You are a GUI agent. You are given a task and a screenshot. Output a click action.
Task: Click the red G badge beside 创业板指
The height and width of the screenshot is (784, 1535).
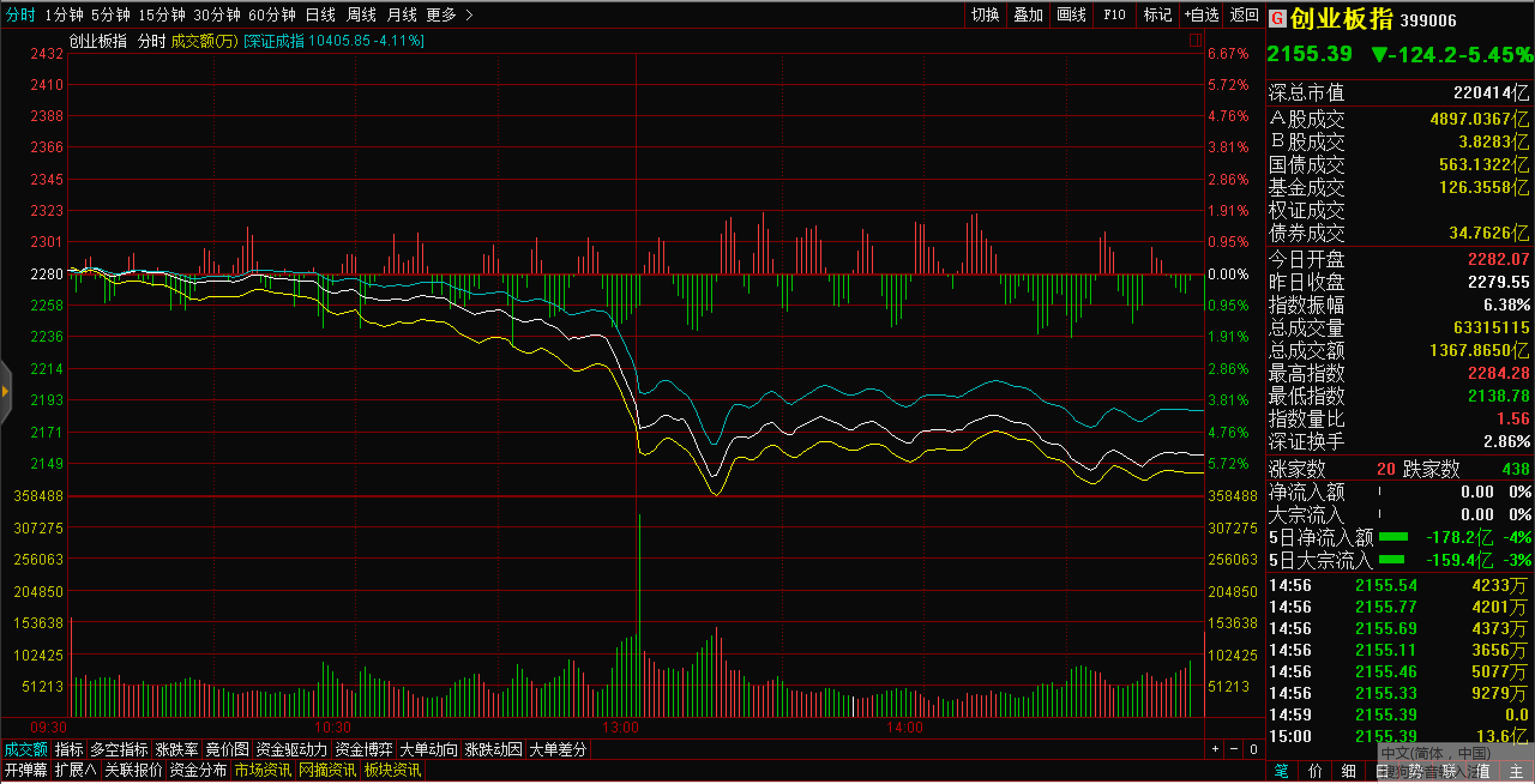[x=1277, y=19]
